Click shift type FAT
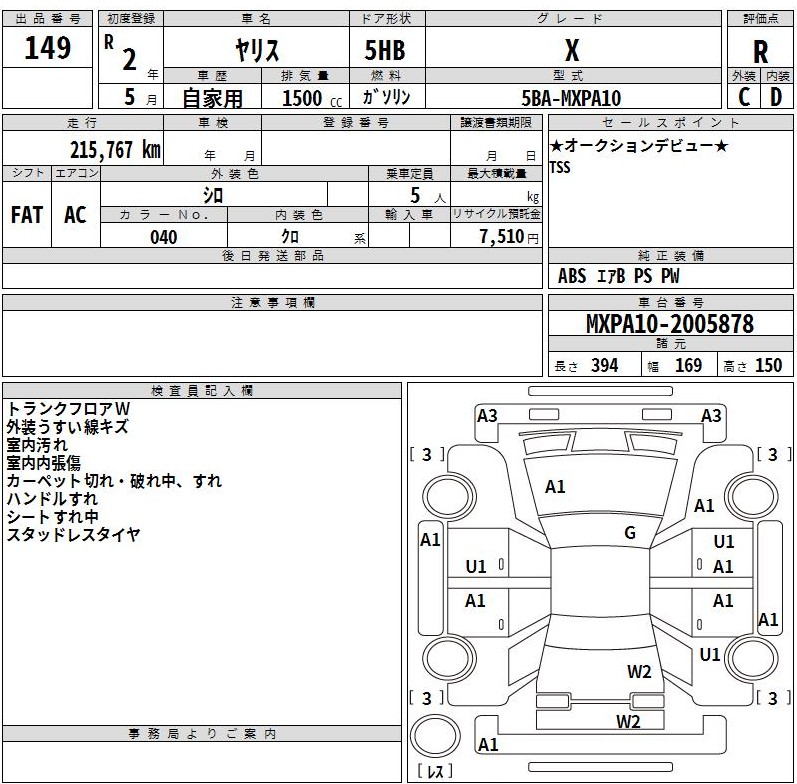797x784 pixels. (27, 215)
